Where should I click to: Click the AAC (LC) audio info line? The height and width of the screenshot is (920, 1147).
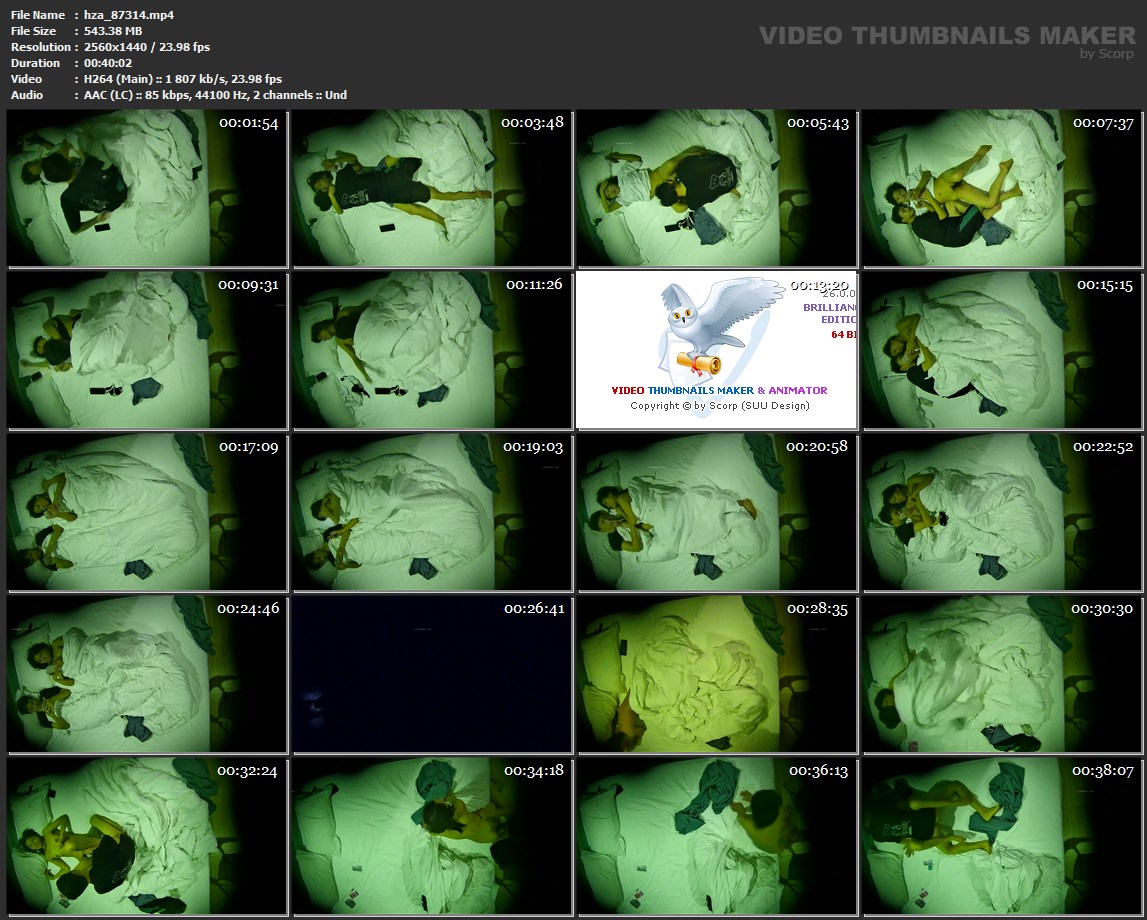[215, 95]
